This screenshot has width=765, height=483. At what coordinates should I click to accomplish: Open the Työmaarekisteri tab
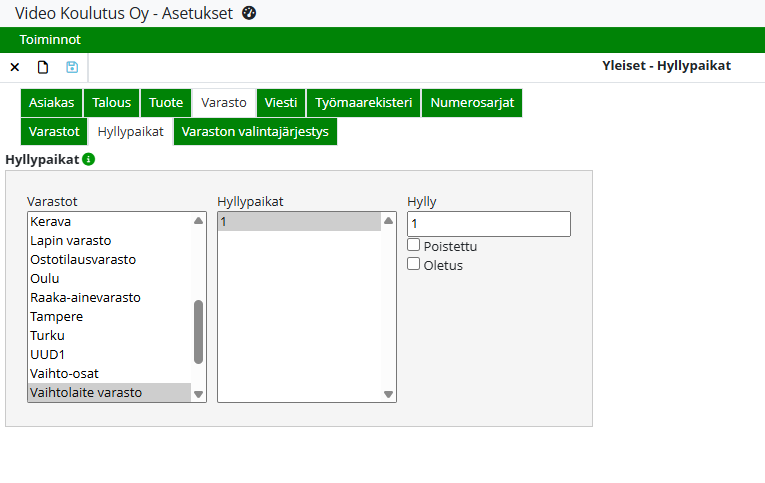[363, 103]
